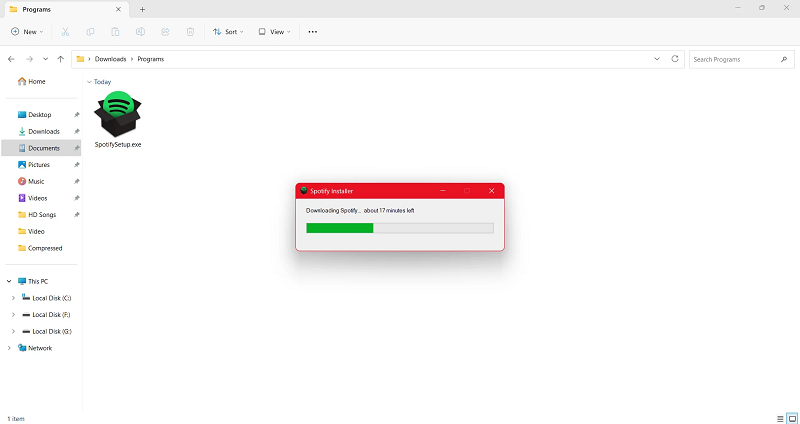Viewport: 800px width, 424px height.
Task: Expand Local Disk (C:) tree node
Action: point(13,298)
